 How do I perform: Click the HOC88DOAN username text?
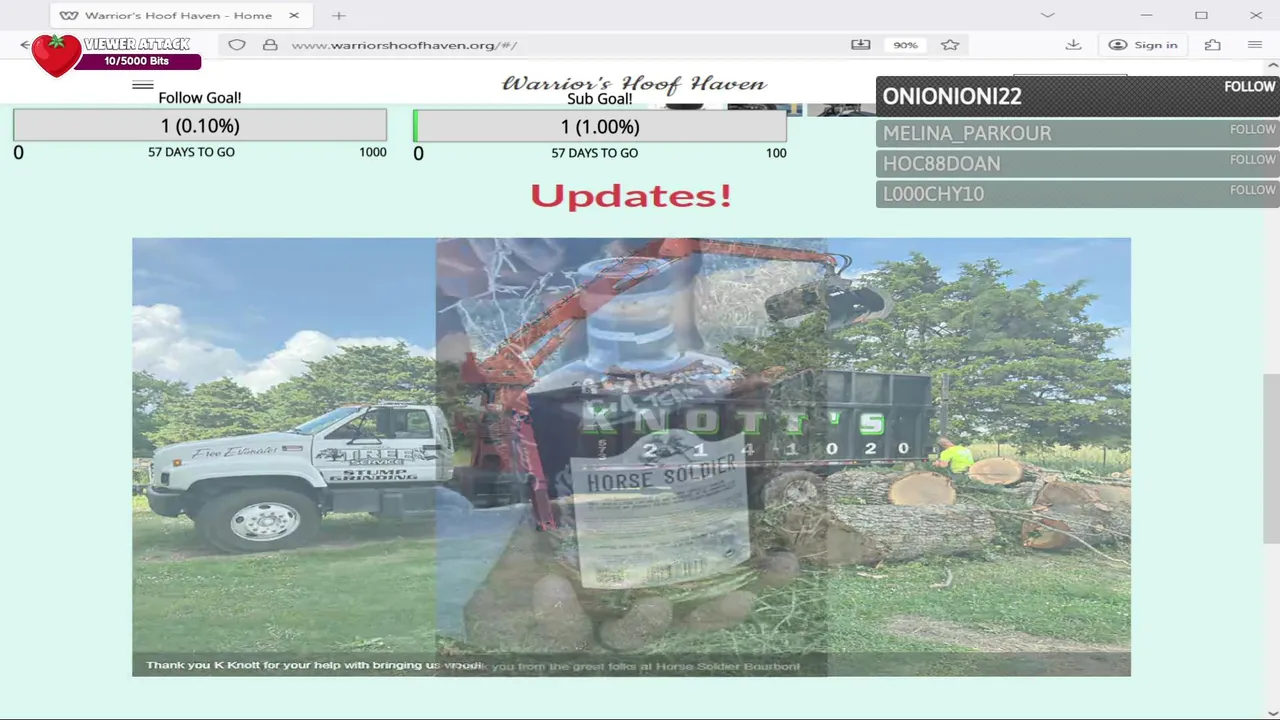coord(941,164)
